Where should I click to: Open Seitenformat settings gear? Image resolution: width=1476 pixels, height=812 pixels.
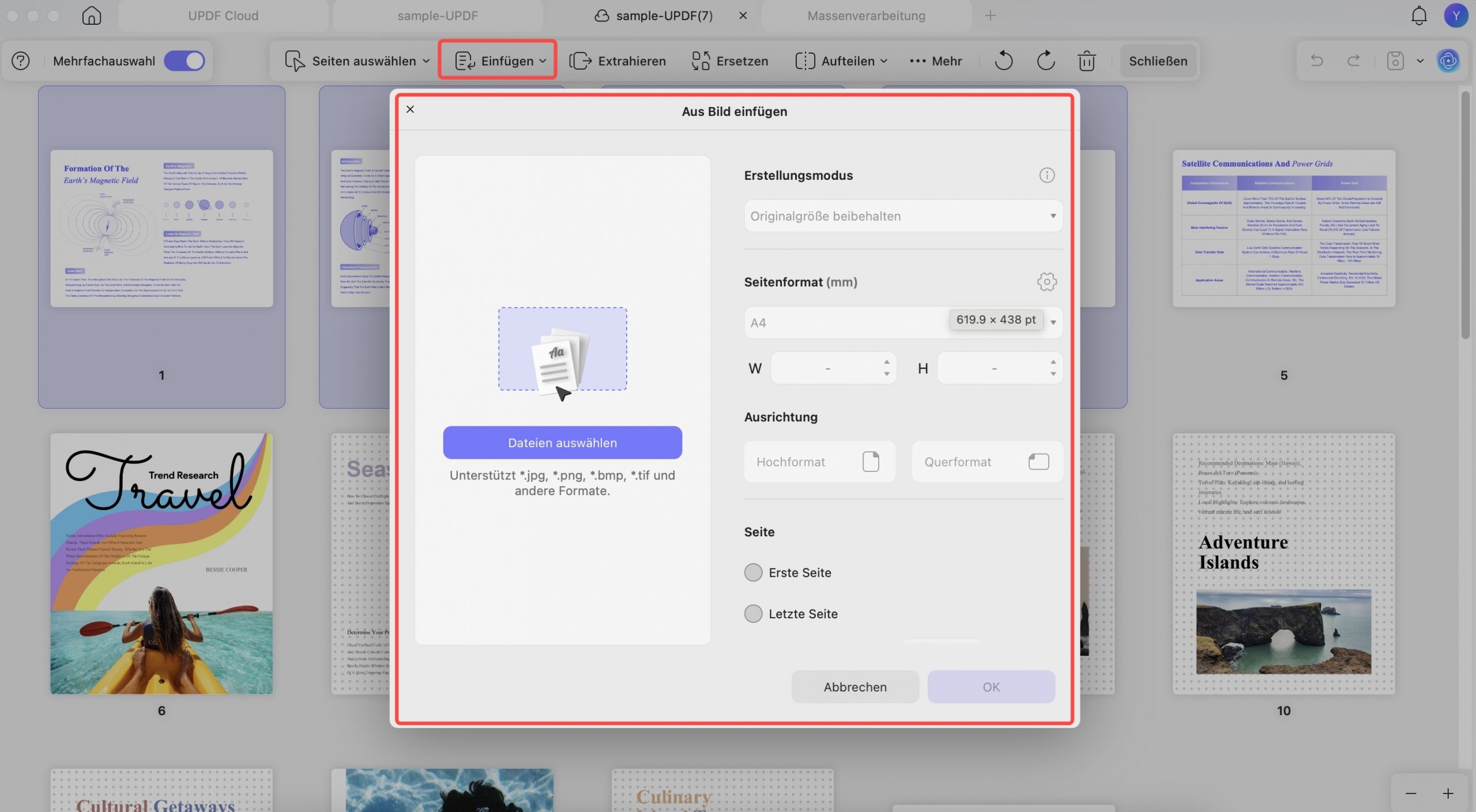[x=1046, y=282]
